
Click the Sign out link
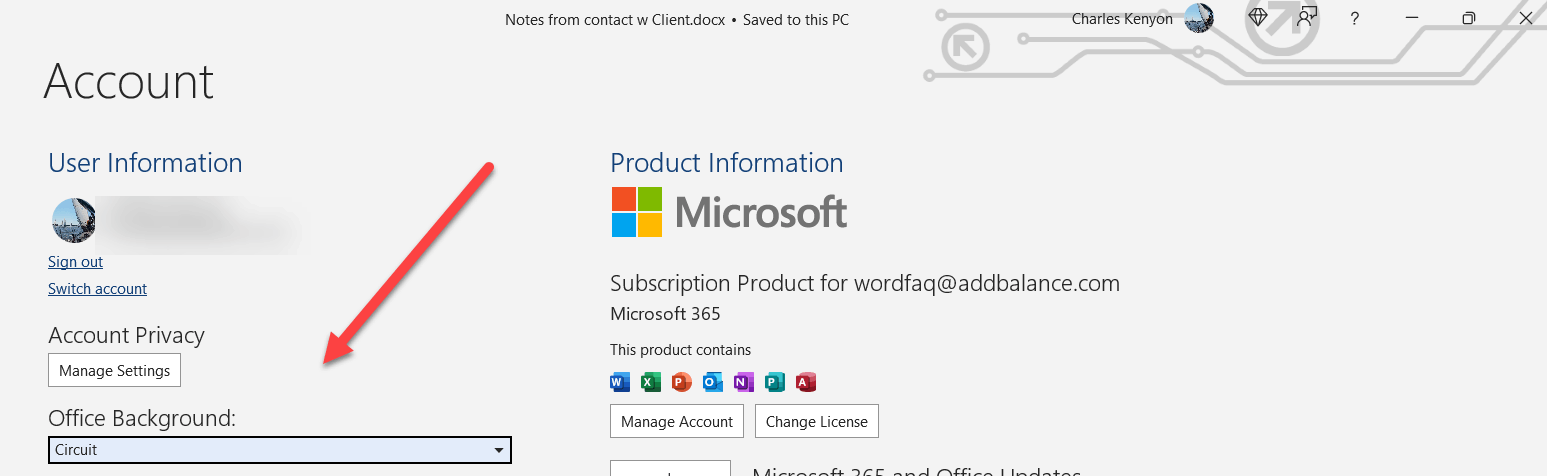pos(75,262)
